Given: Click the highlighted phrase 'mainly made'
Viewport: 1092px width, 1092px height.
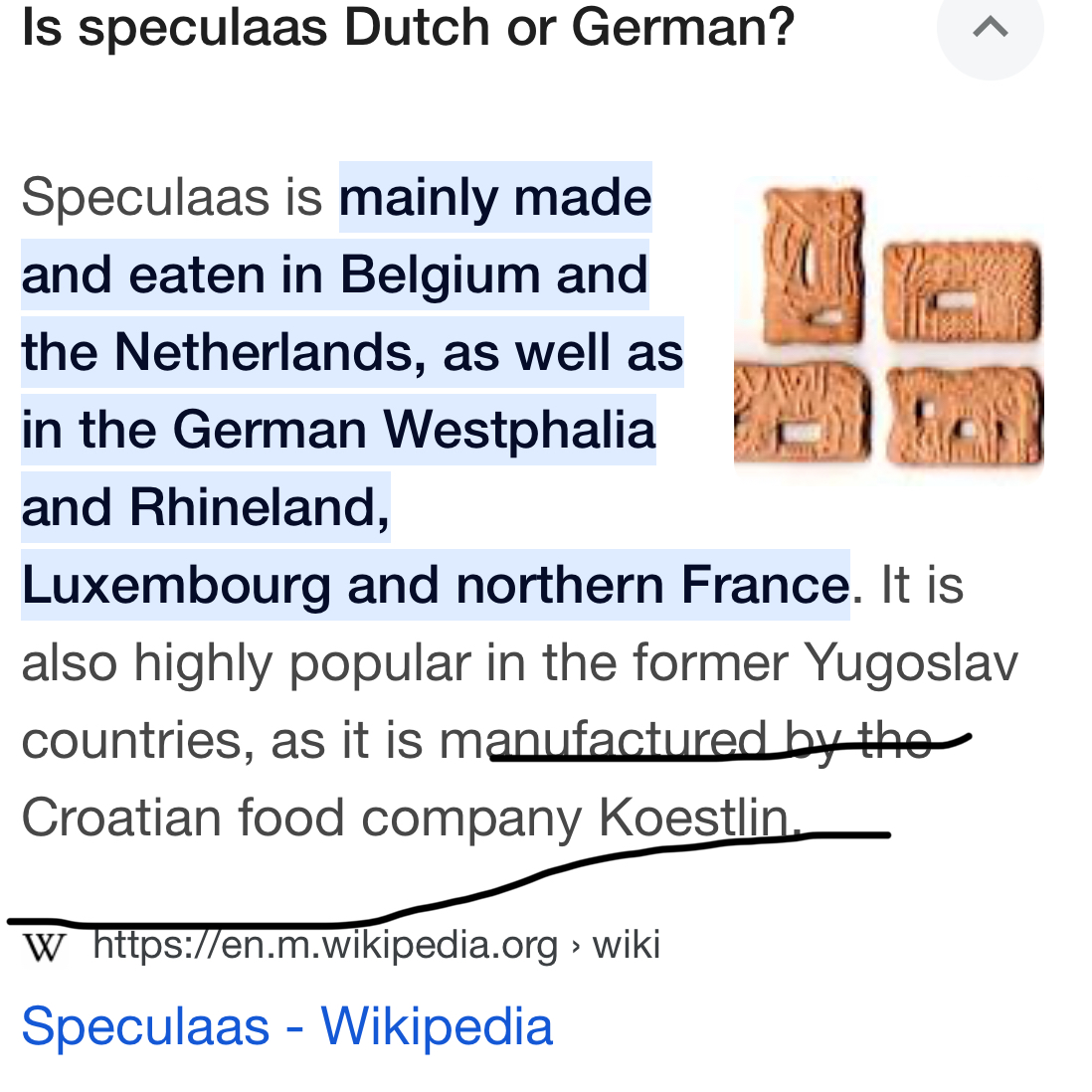Looking at the screenshot, I should tap(495, 198).
